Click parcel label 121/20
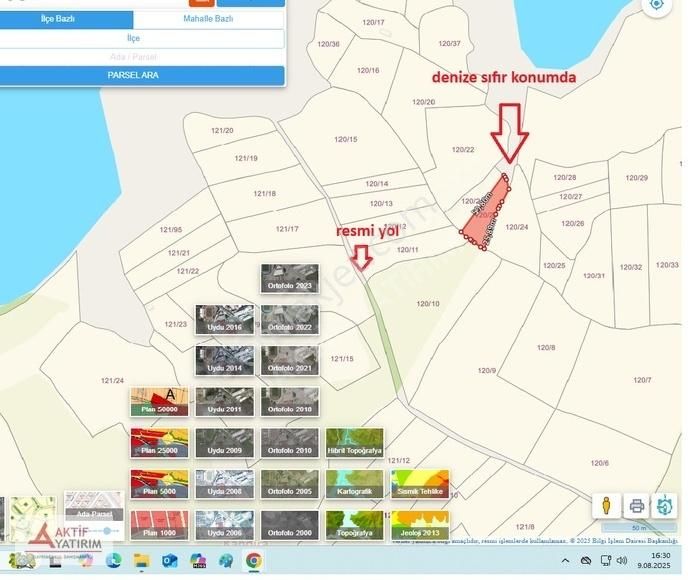 (222, 130)
